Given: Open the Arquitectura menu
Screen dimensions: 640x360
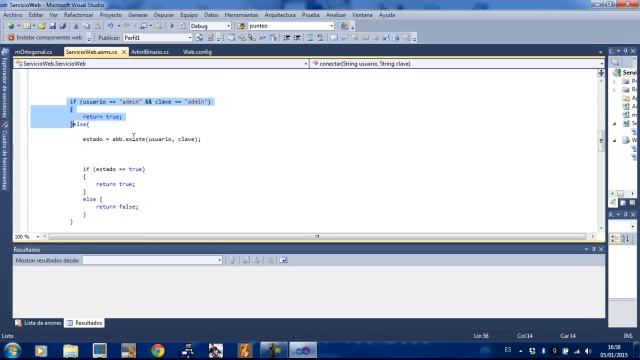Looking at the screenshot, I should click(x=280, y=15).
